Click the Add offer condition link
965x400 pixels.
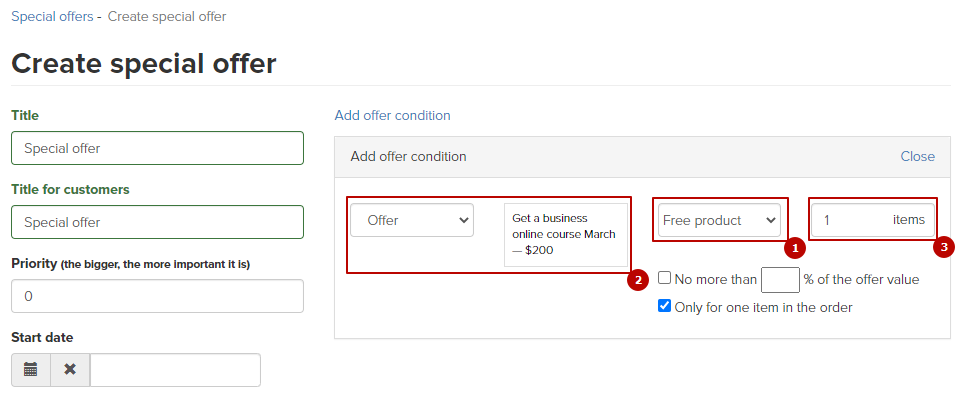[392, 115]
